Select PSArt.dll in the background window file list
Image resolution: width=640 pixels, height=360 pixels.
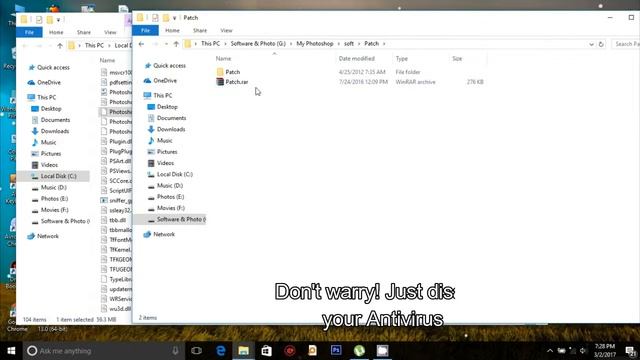[x=120, y=161]
